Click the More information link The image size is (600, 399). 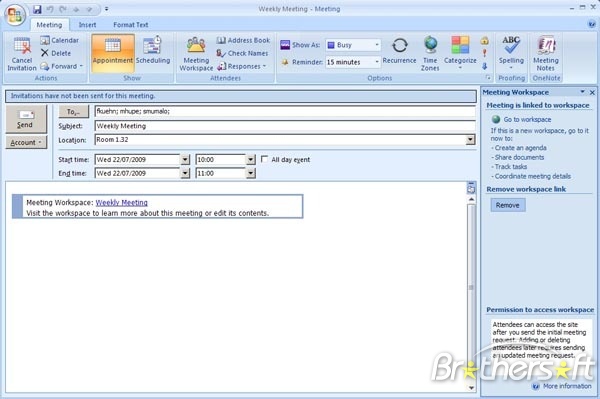567,386
